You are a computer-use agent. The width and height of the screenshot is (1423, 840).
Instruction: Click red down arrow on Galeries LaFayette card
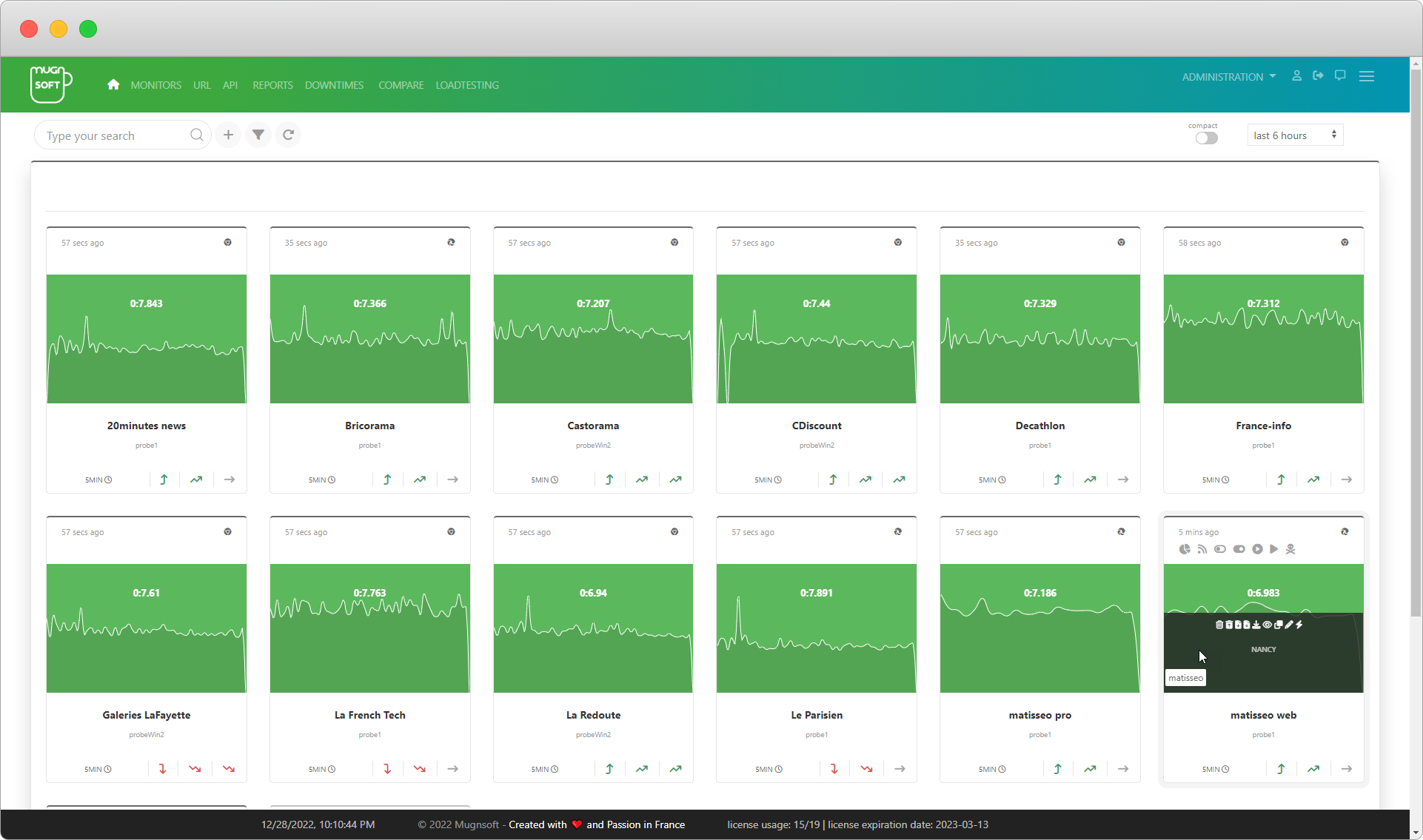[x=162, y=769]
